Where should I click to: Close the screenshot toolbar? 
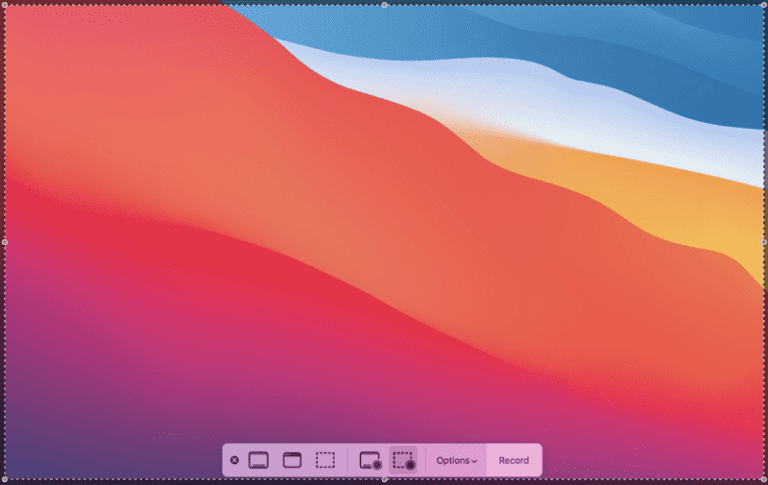click(x=235, y=460)
